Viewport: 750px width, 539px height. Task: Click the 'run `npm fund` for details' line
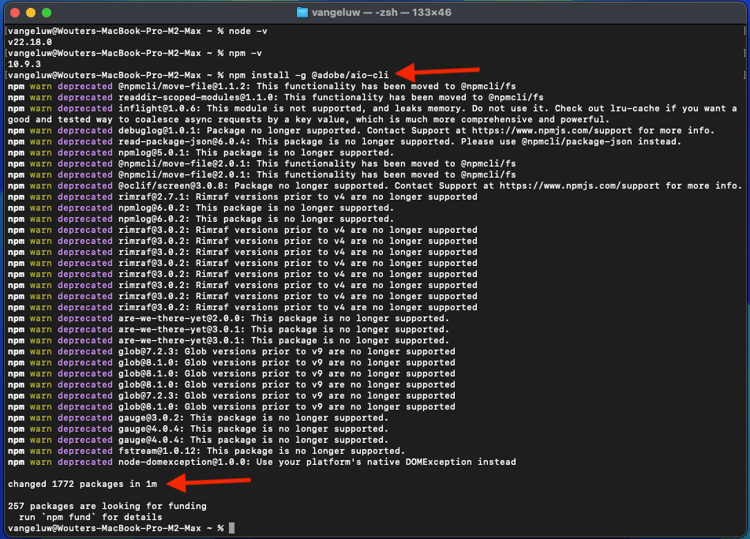90,517
